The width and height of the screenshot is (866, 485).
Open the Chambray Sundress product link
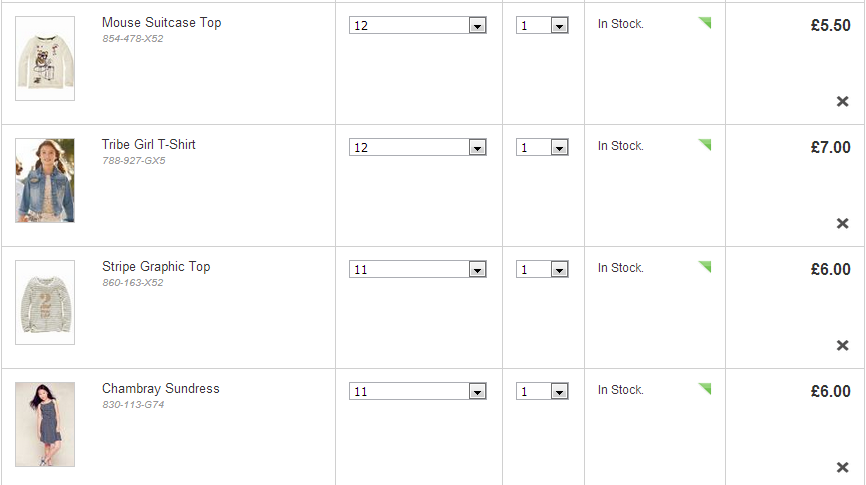(x=161, y=388)
